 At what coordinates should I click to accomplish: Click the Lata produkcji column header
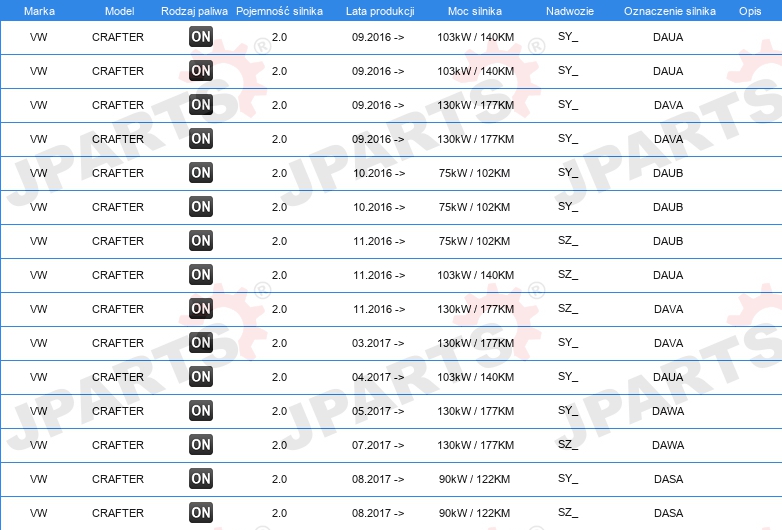380,11
